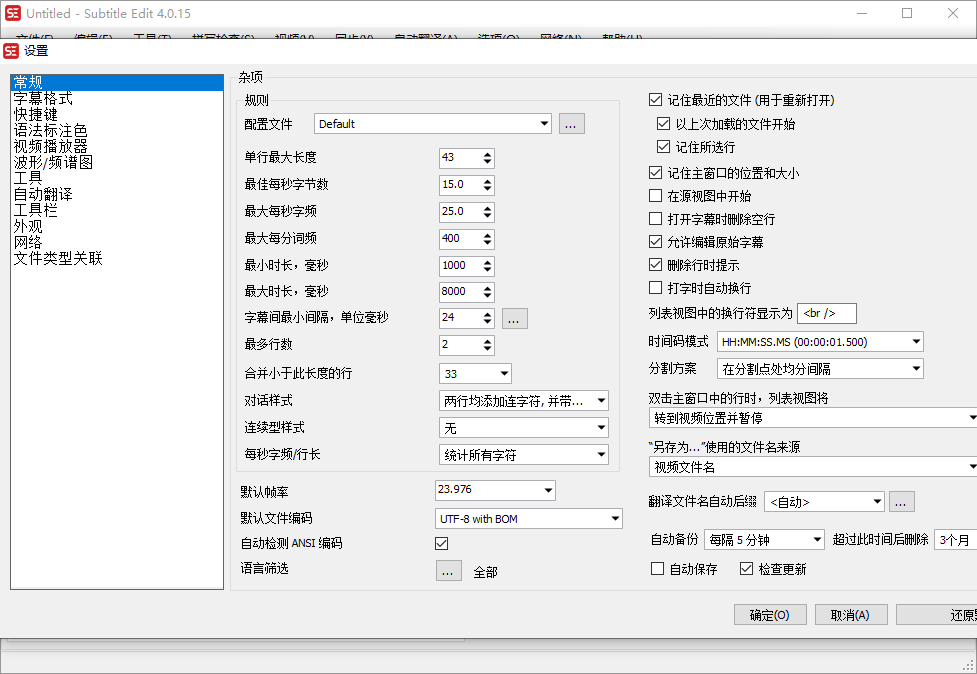Open "..." settings beside 字幕间最小间隔

click(514, 319)
